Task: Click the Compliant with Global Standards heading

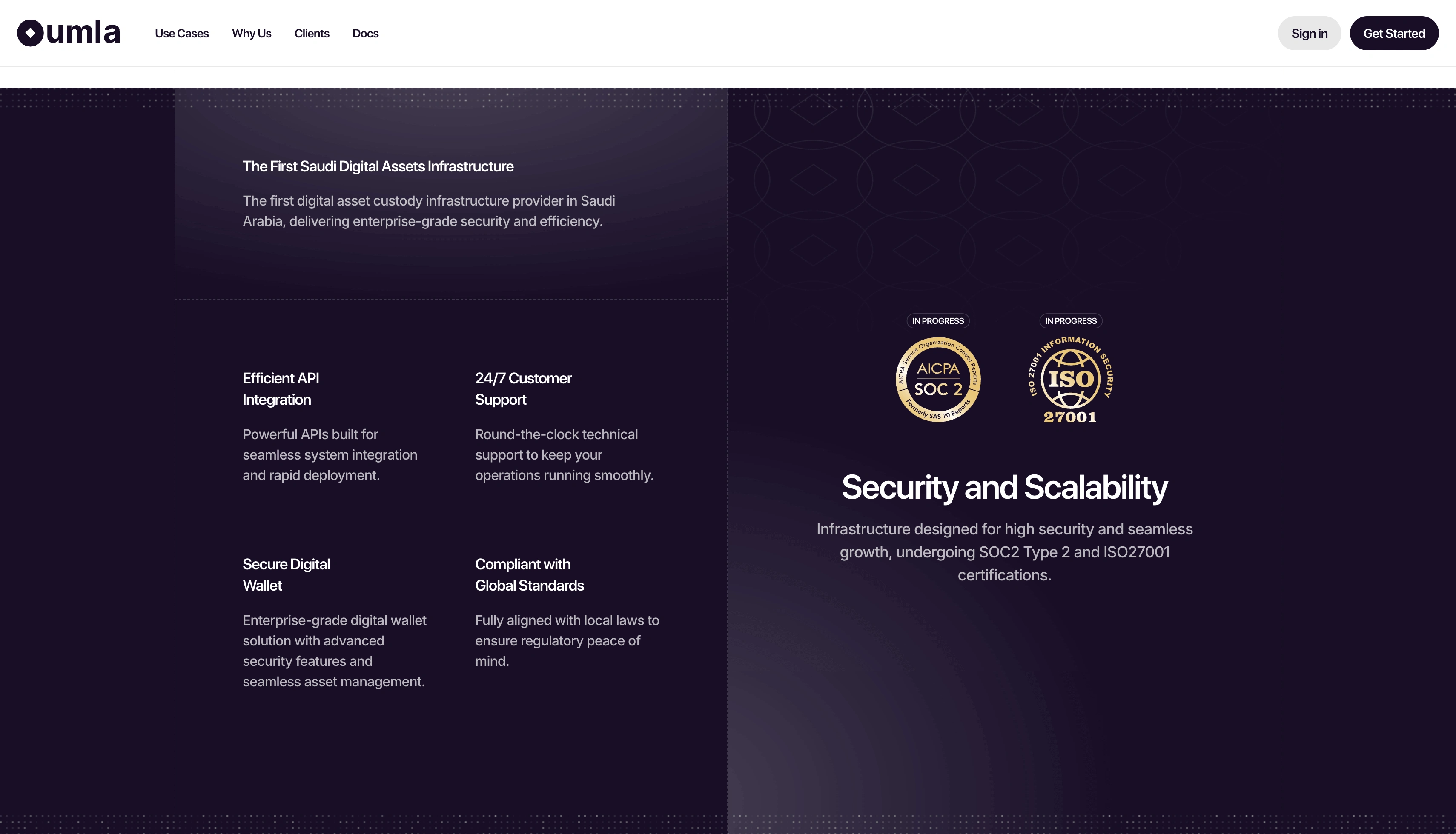Action: [529, 574]
